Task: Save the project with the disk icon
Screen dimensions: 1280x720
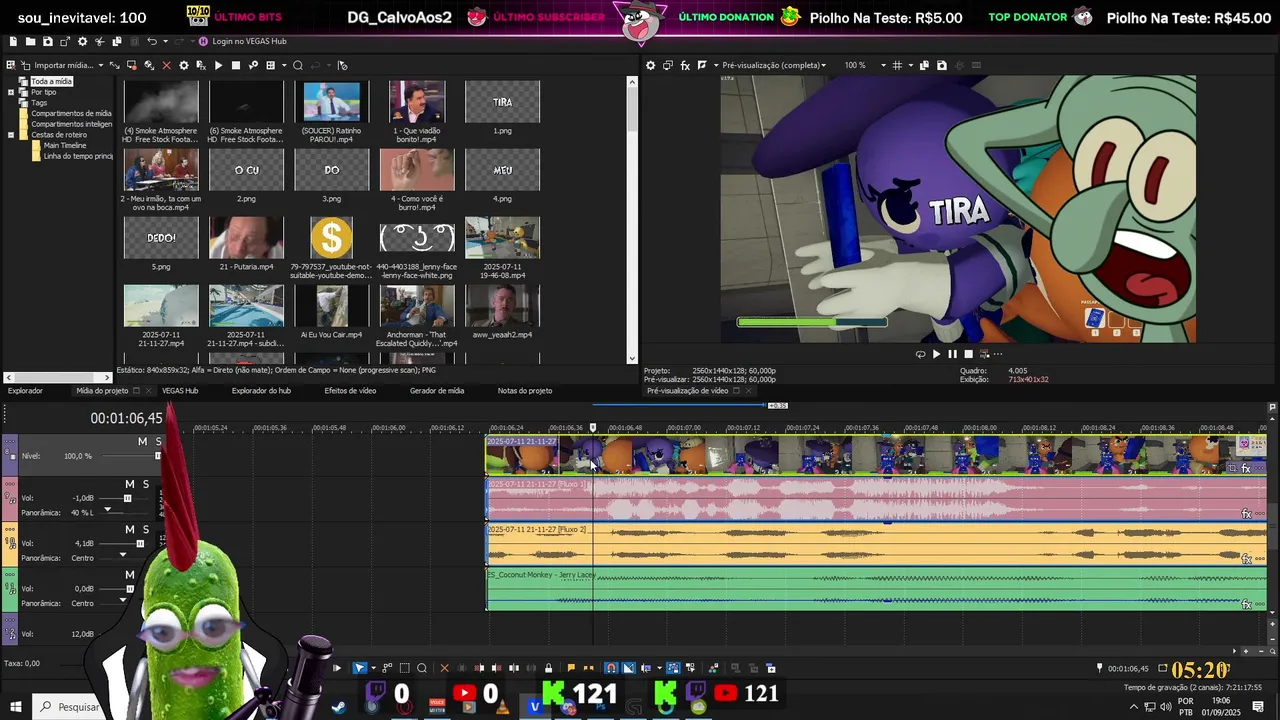Action: pos(48,41)
